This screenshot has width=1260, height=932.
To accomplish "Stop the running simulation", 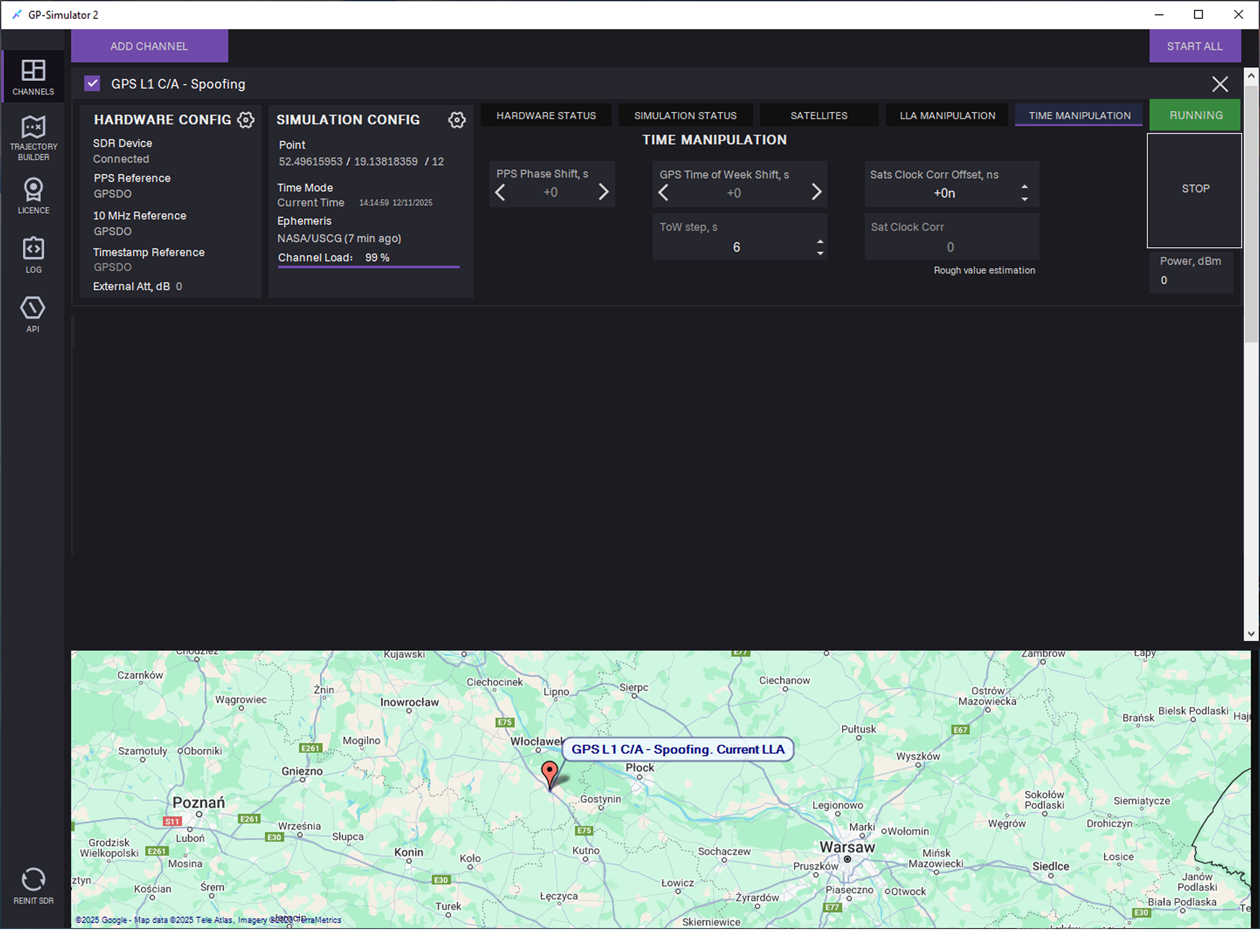I will tap(1195, 190).
